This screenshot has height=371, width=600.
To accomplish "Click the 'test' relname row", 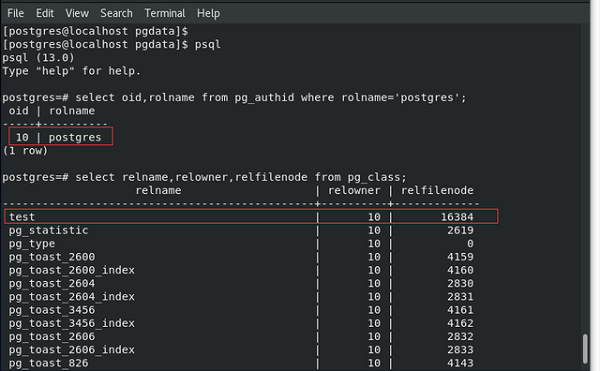I will click(251, 216).
